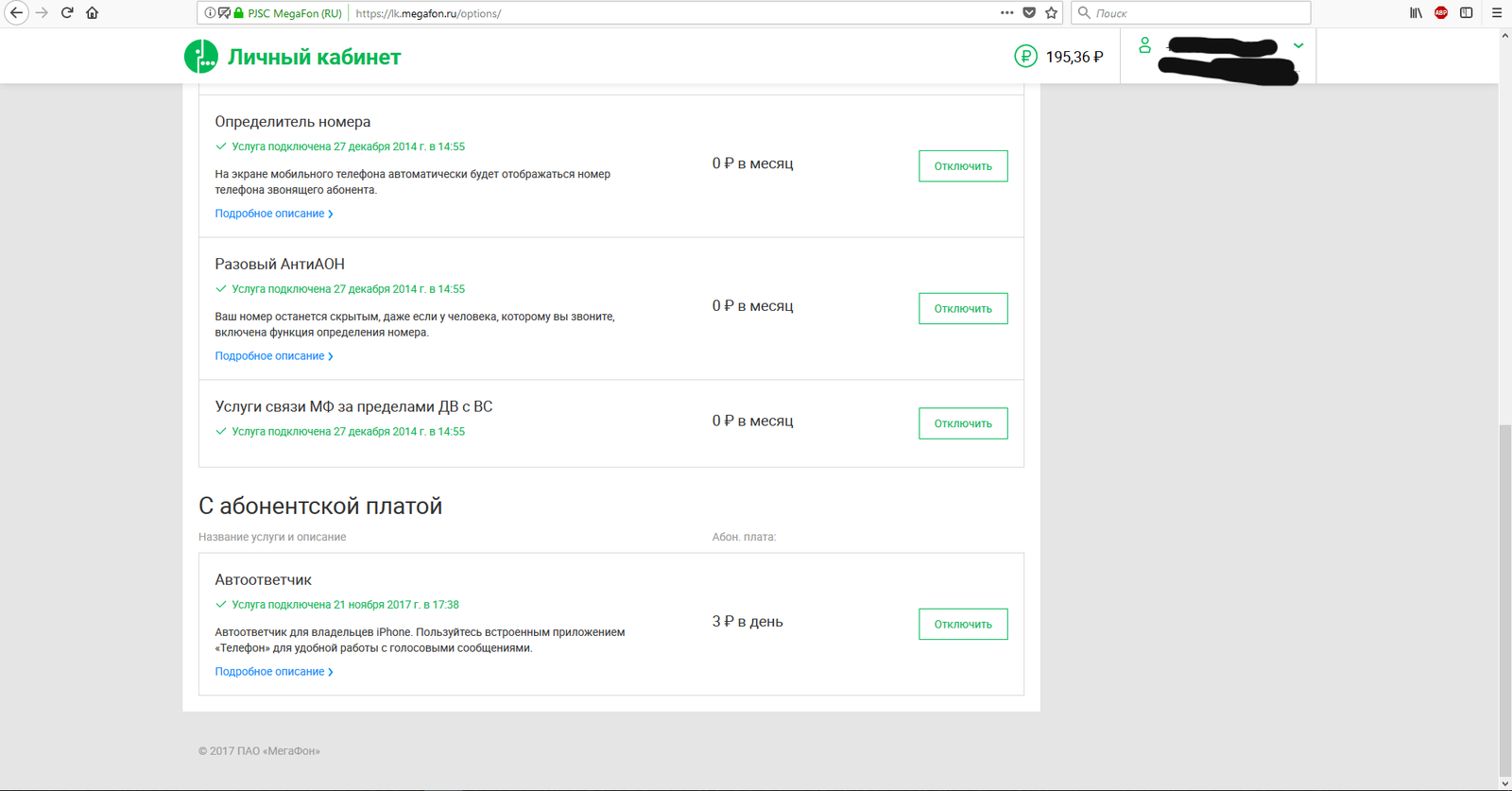This screenshot has width=1512, height=791.
Task: Click the 3 ₽ в день price
Action: [x=747, y=622]
